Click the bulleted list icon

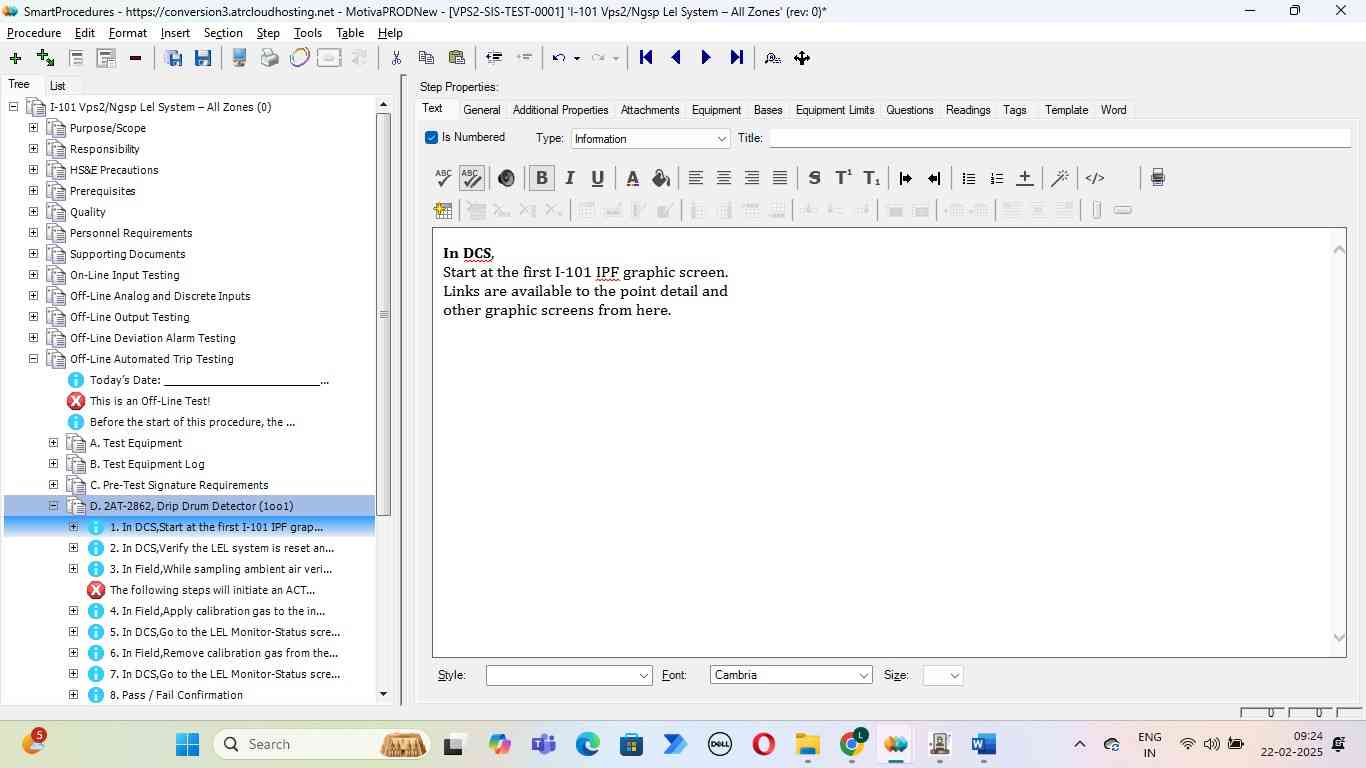coord(968,178)
